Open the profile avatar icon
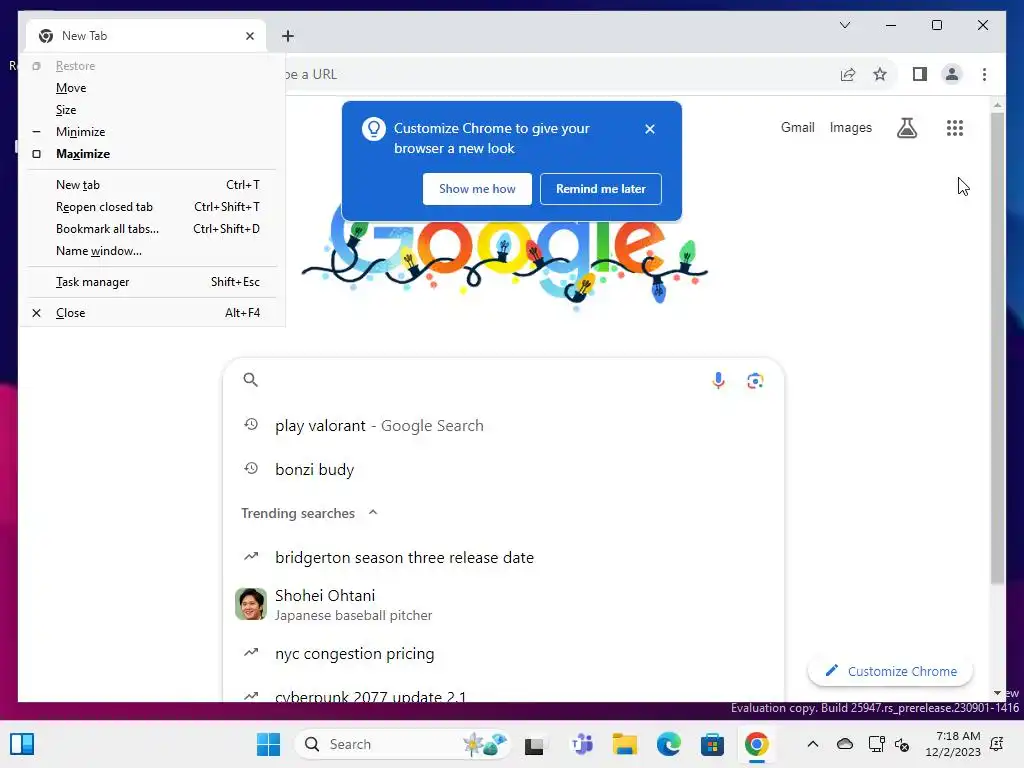This screenshot has height=768, width=1024. coord(952,74)
